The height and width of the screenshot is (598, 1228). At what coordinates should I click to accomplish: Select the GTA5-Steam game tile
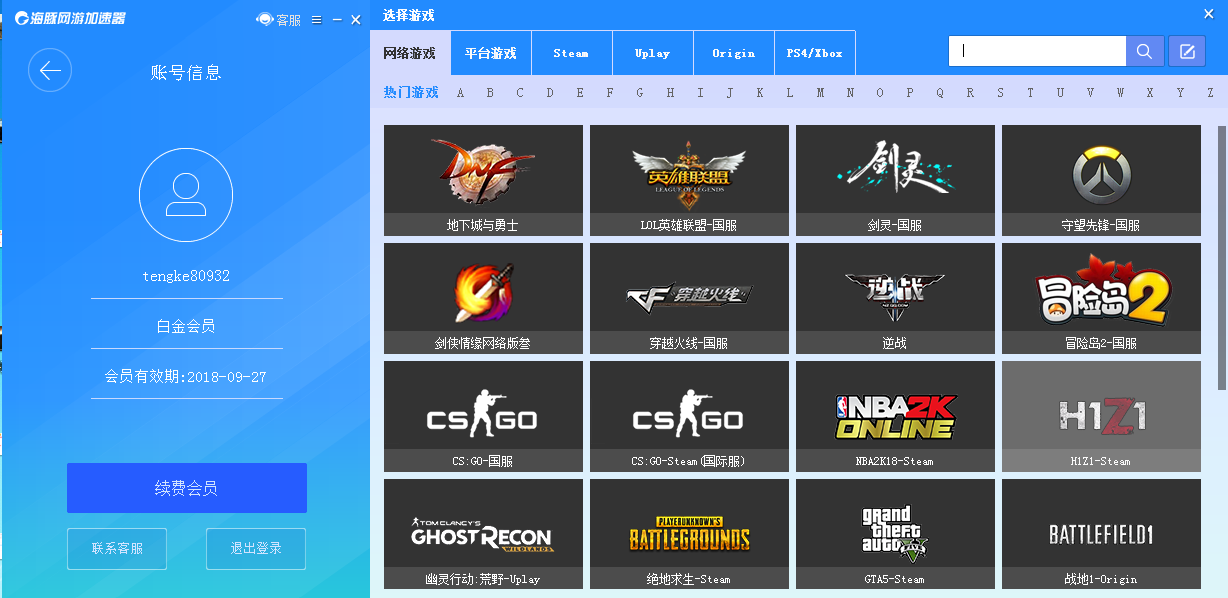895,534
